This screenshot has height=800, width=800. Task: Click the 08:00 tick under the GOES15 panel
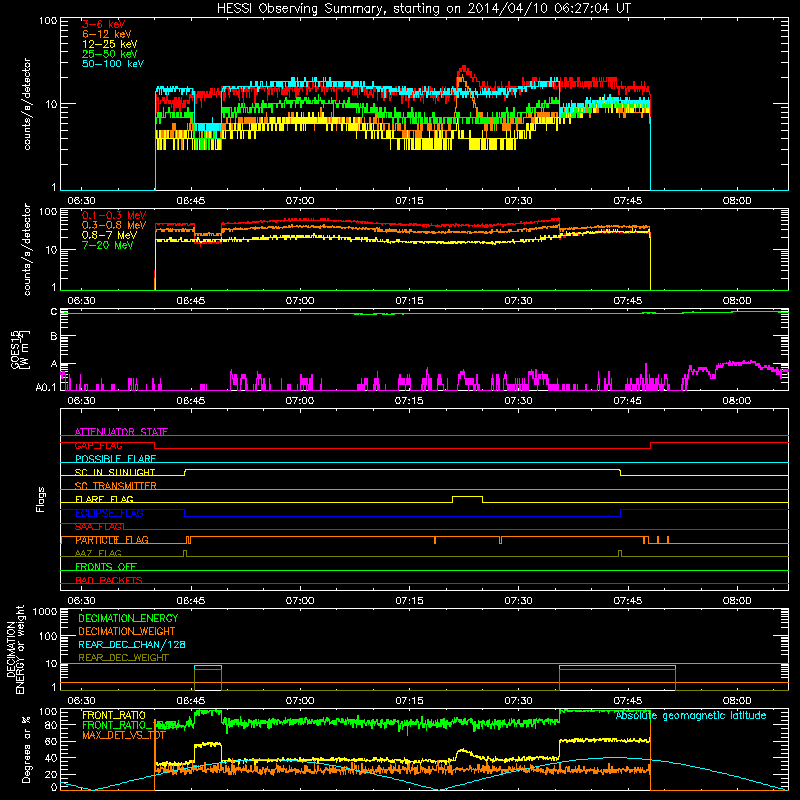pos(736,401)
